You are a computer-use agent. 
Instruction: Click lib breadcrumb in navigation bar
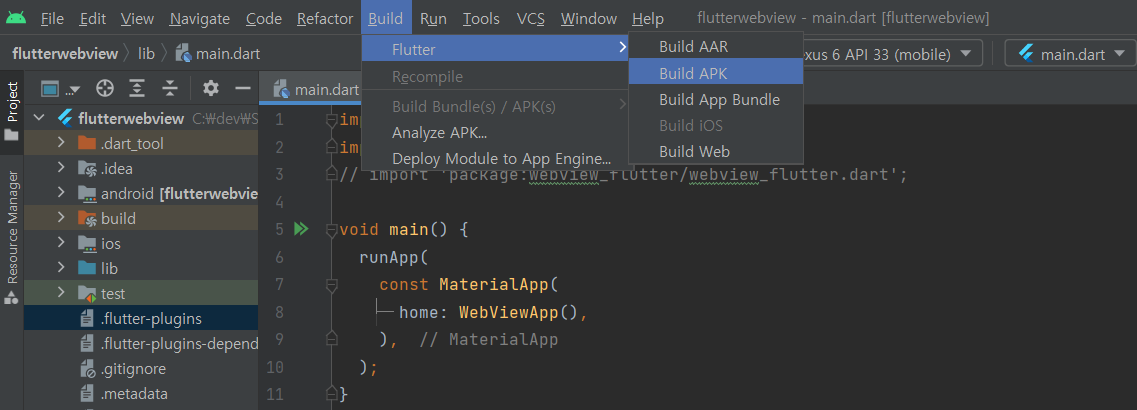tap(146, 54)
